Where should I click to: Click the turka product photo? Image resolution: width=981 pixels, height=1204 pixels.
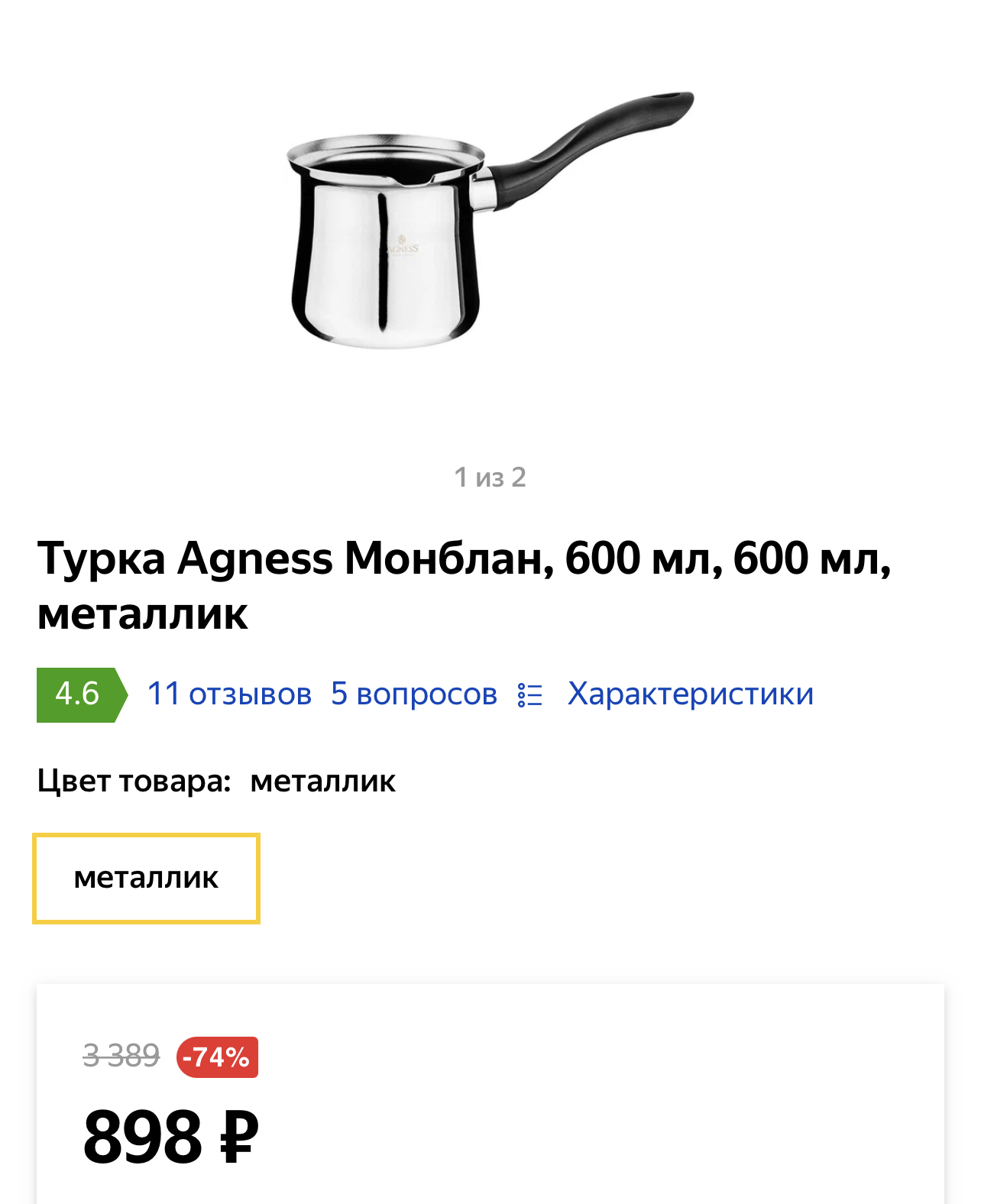490,219
